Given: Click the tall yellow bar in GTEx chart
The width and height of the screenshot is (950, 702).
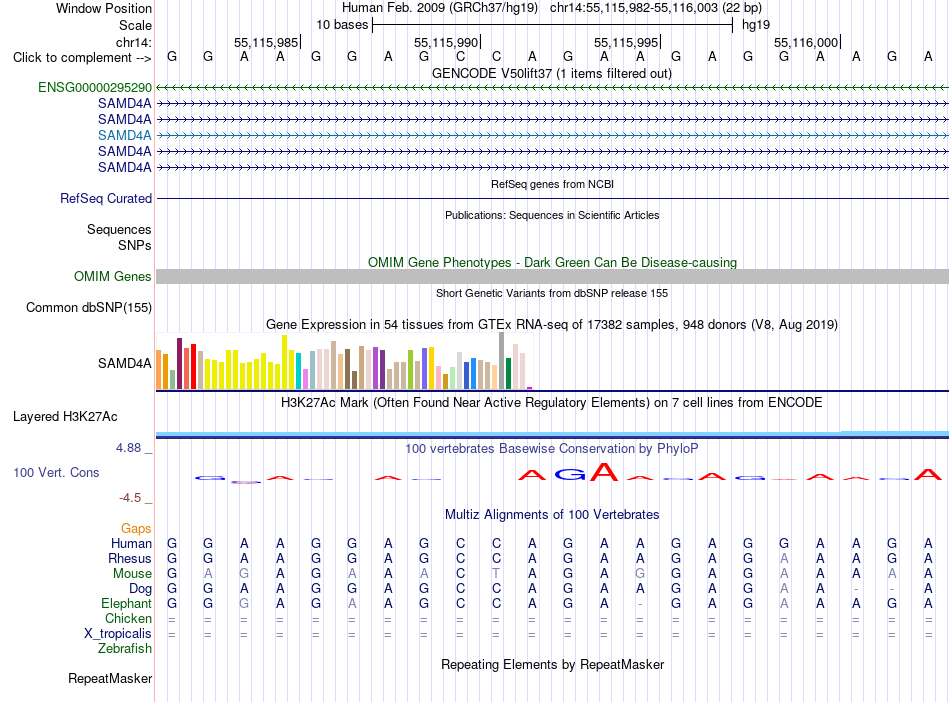Looking at the screenshot, I should 284,362.
